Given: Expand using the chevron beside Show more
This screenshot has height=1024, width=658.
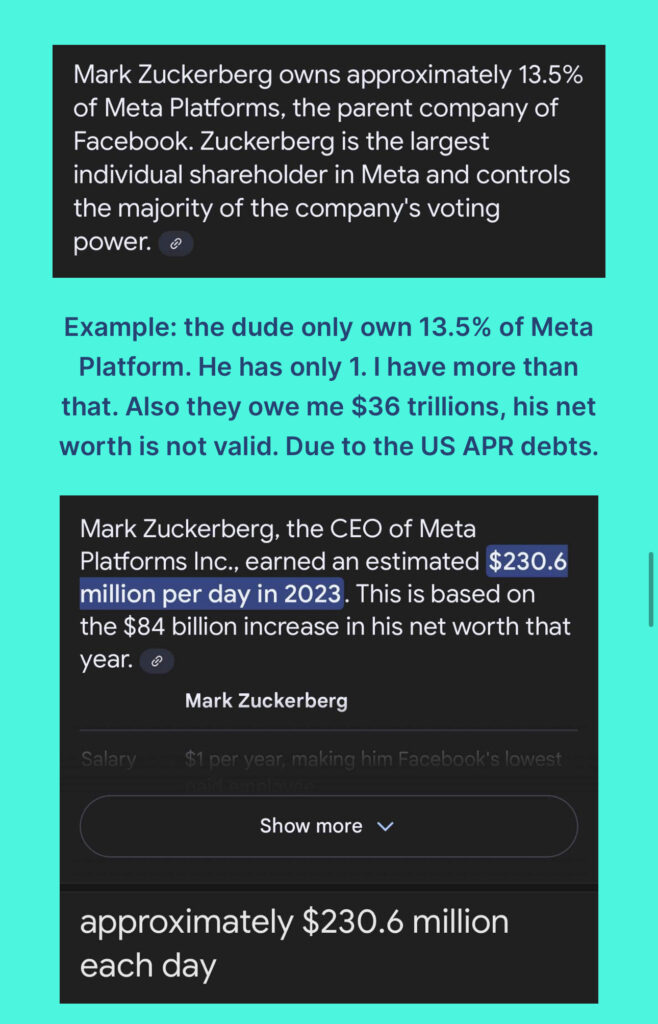Looking at the screenshot, I should click(x=386, y=826).
